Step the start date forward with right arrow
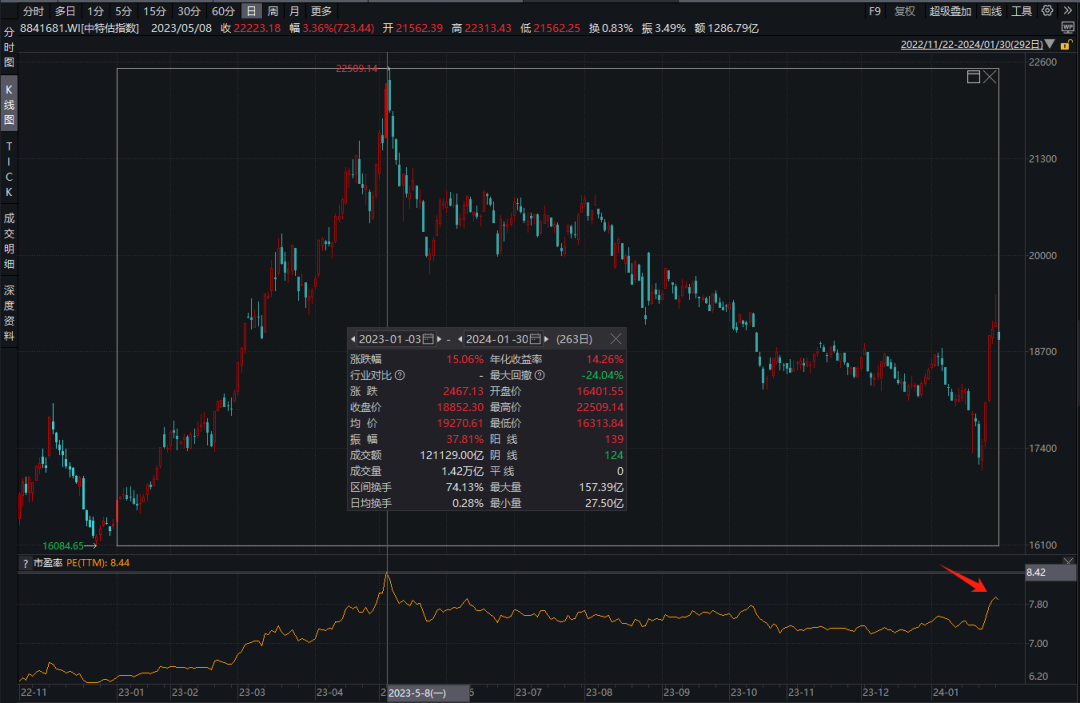The width and height of the screenshot is (1080, 703). tap(439, 339)
